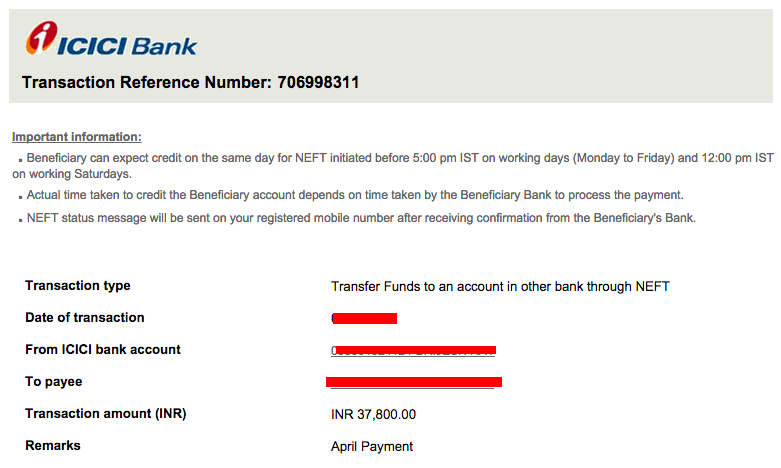Screen dimensions: 781x468
Task: Click the underlined Important information heading
Action: 76,137
